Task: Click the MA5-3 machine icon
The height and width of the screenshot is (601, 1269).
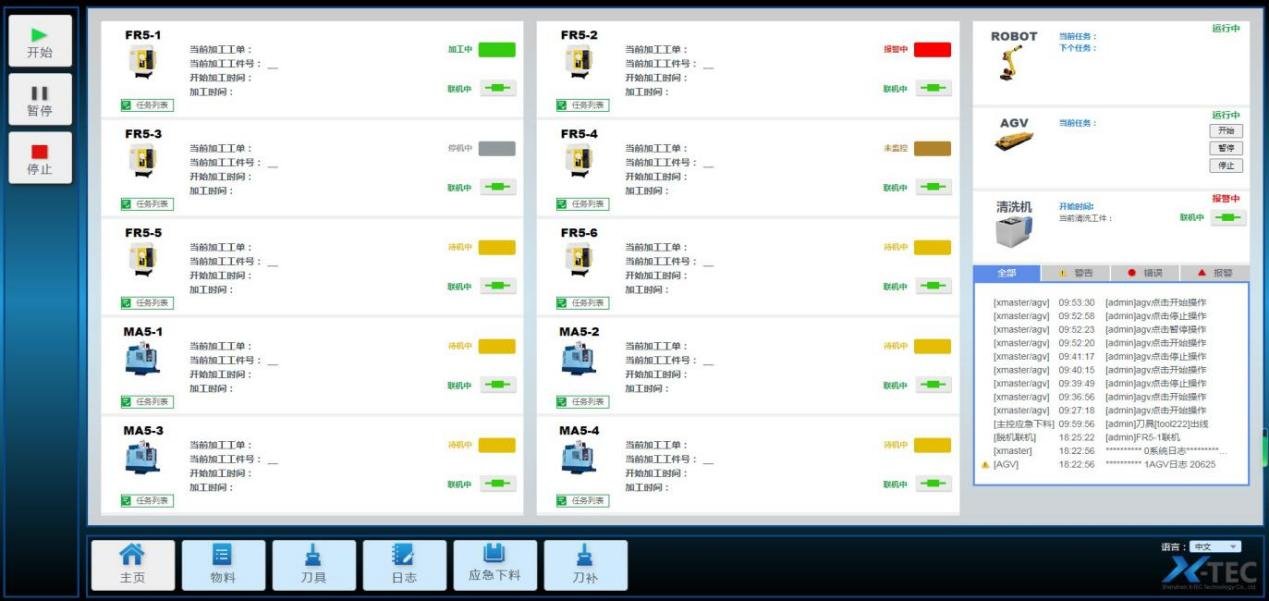Action: click(143, 458)
